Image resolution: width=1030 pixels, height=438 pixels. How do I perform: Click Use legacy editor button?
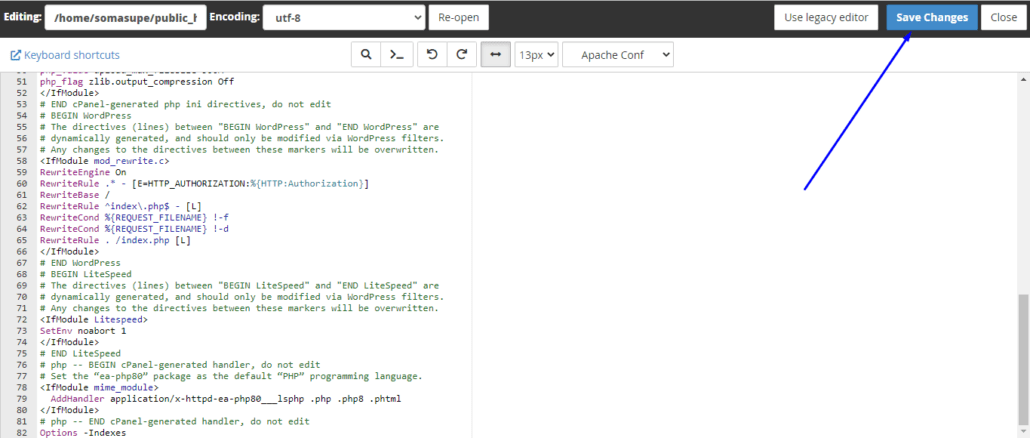coord(826,18)
